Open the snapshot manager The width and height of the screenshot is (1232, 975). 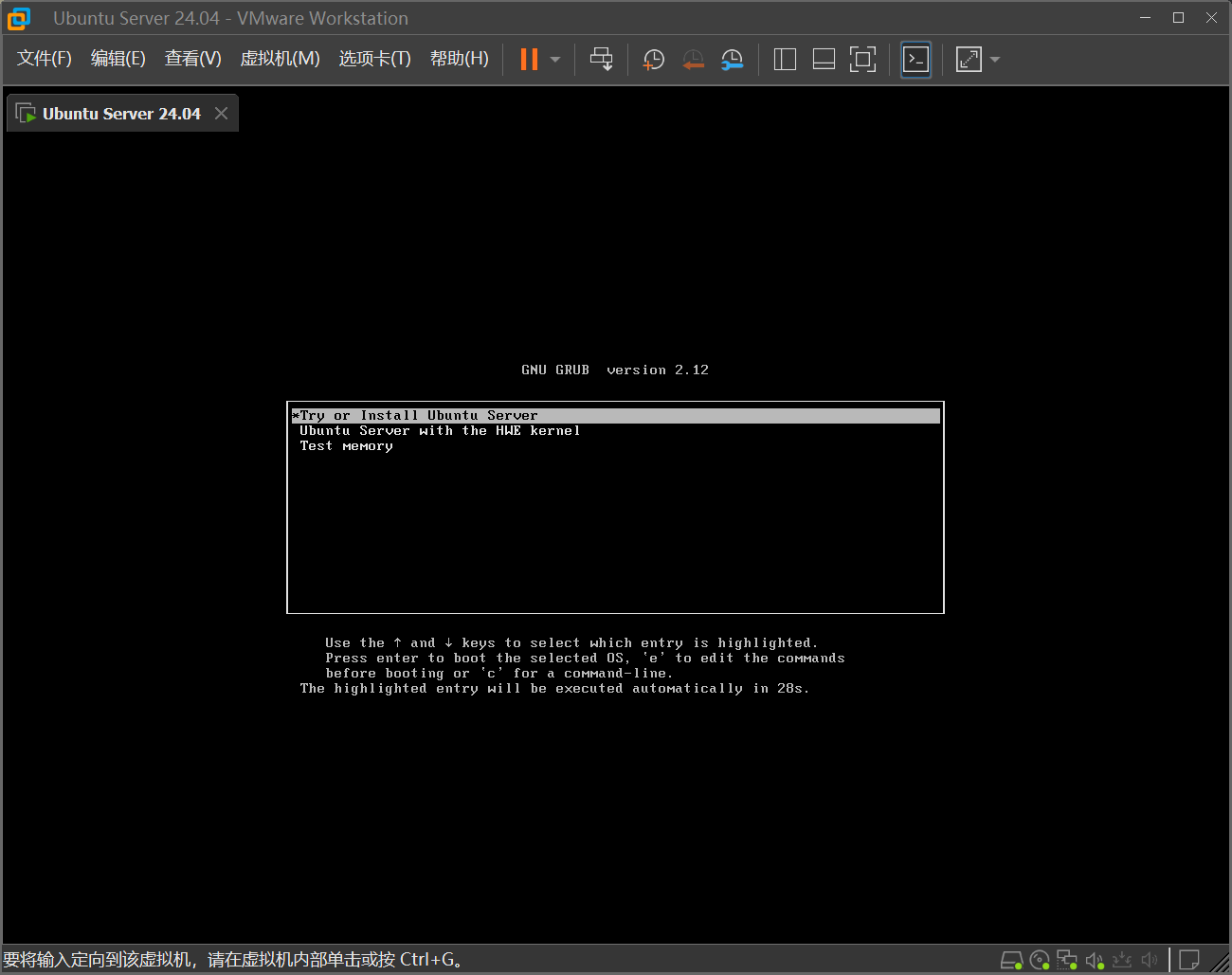pos(732,60)
